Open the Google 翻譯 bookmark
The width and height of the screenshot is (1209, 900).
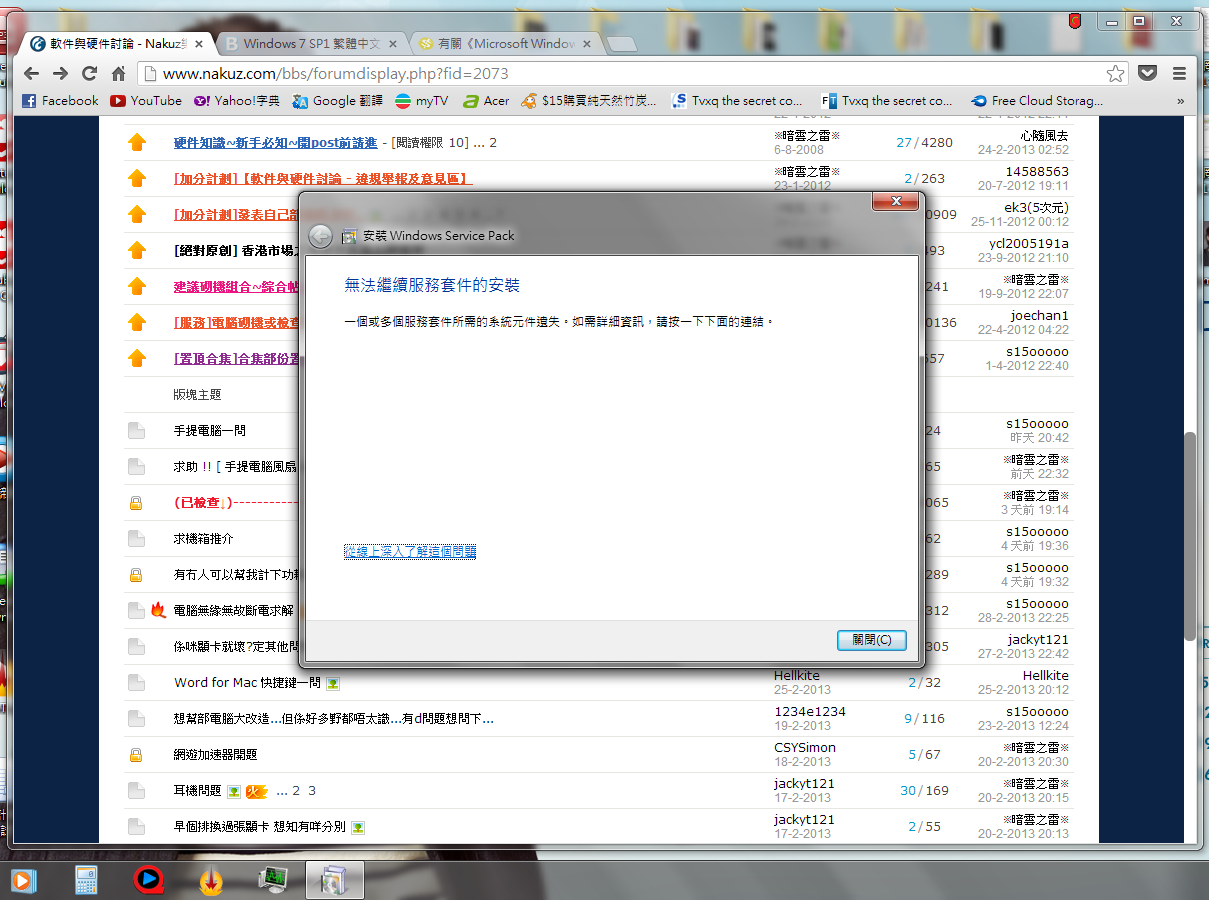point(336,101)
